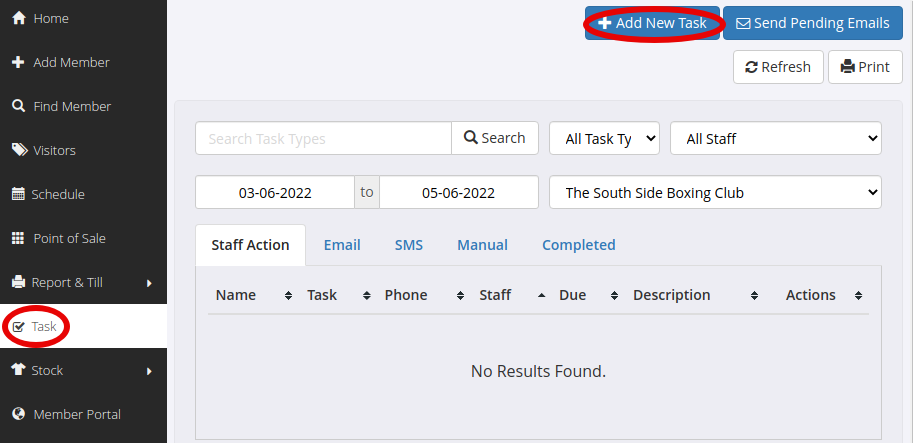The width and height of the screenshot is (913, 443).
Task: Click the Home house icon
Action: pyautogui.click(x=19, y=19)
